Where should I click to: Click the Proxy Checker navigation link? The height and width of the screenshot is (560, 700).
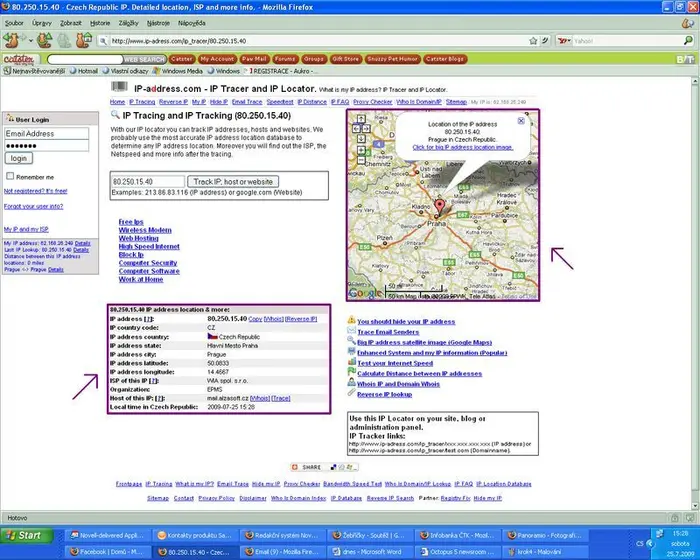coord(372,102)
